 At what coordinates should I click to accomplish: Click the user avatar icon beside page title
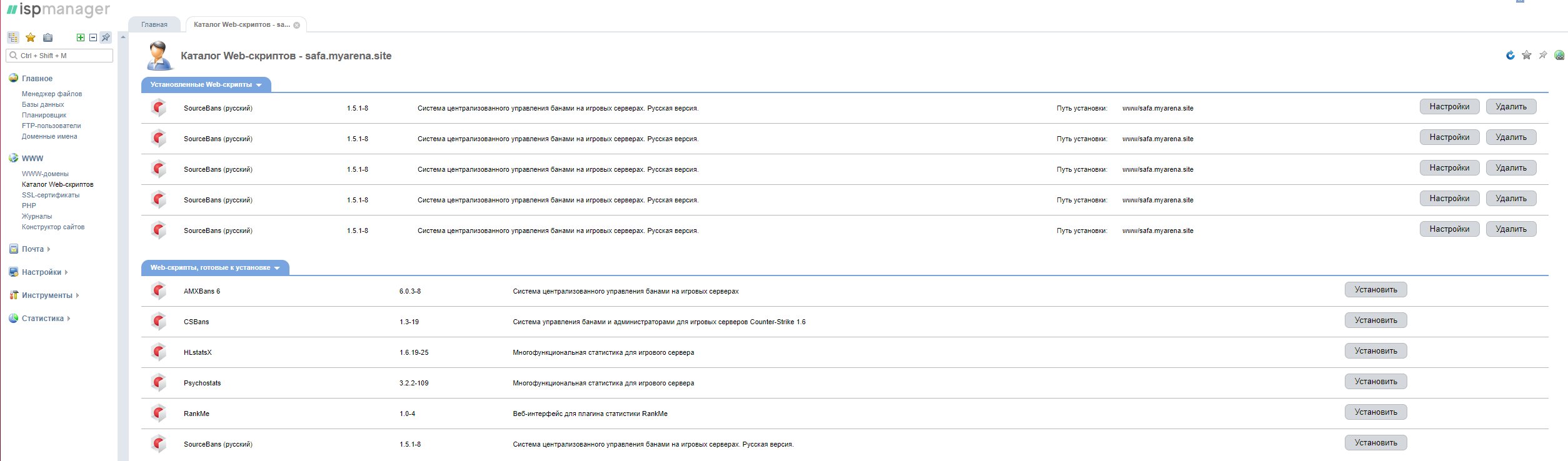tap(159, 56)
